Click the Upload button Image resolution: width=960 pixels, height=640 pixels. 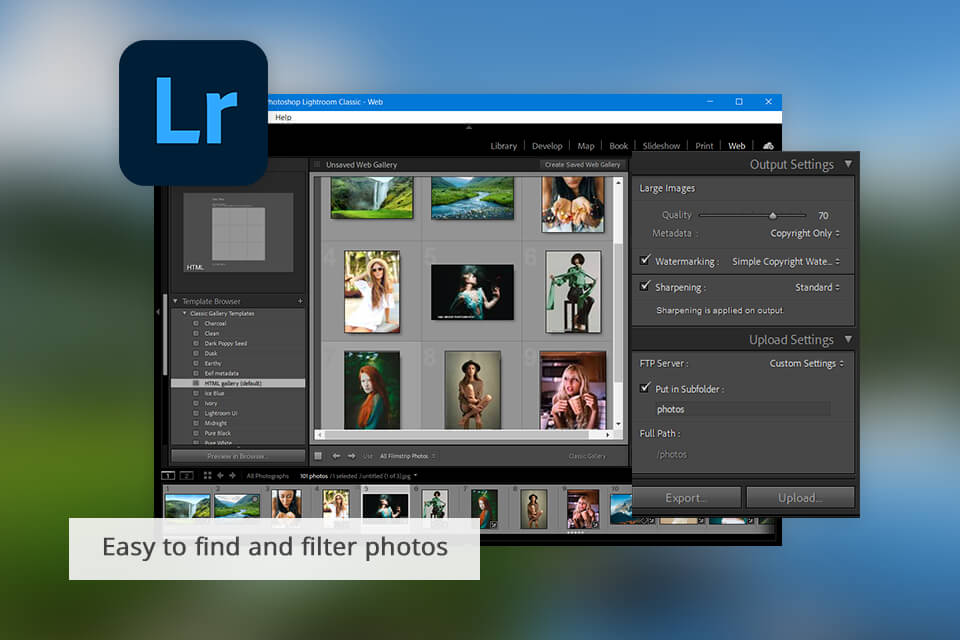click(x=800, y=497)
